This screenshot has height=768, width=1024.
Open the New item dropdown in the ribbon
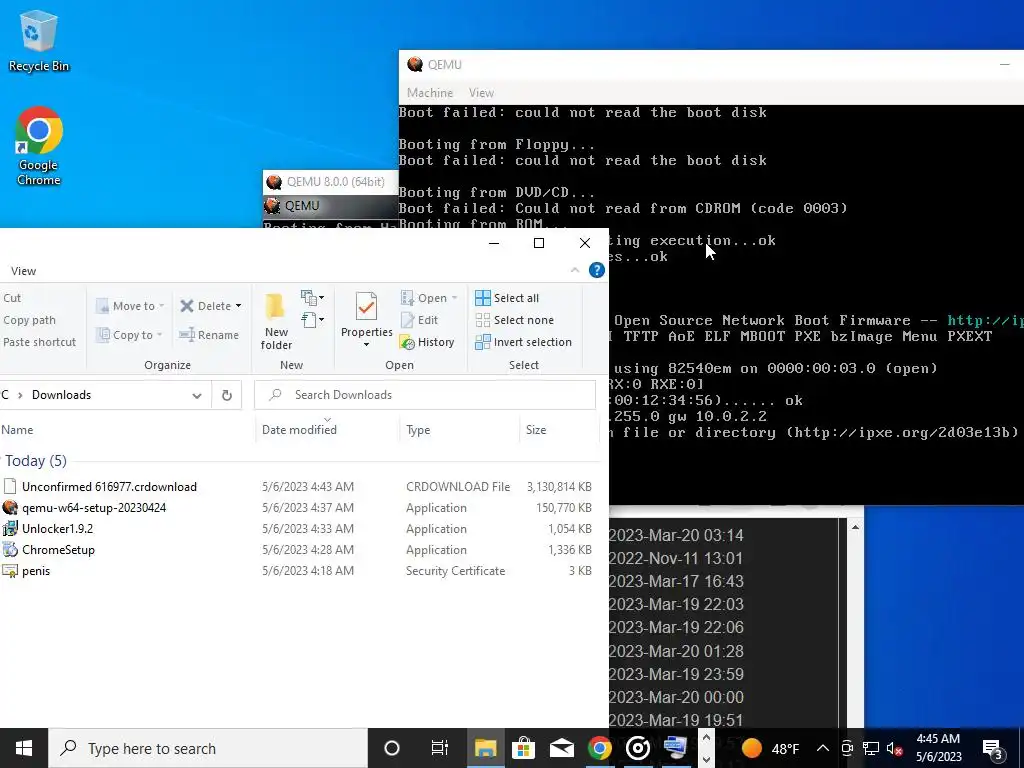click(x=313, y=298)
